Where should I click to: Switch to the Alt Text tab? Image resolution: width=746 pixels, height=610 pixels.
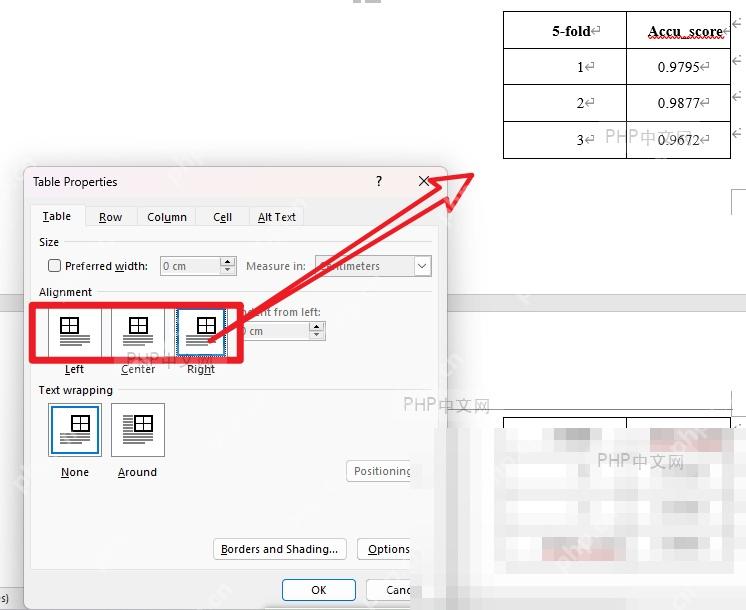point(277,217)
